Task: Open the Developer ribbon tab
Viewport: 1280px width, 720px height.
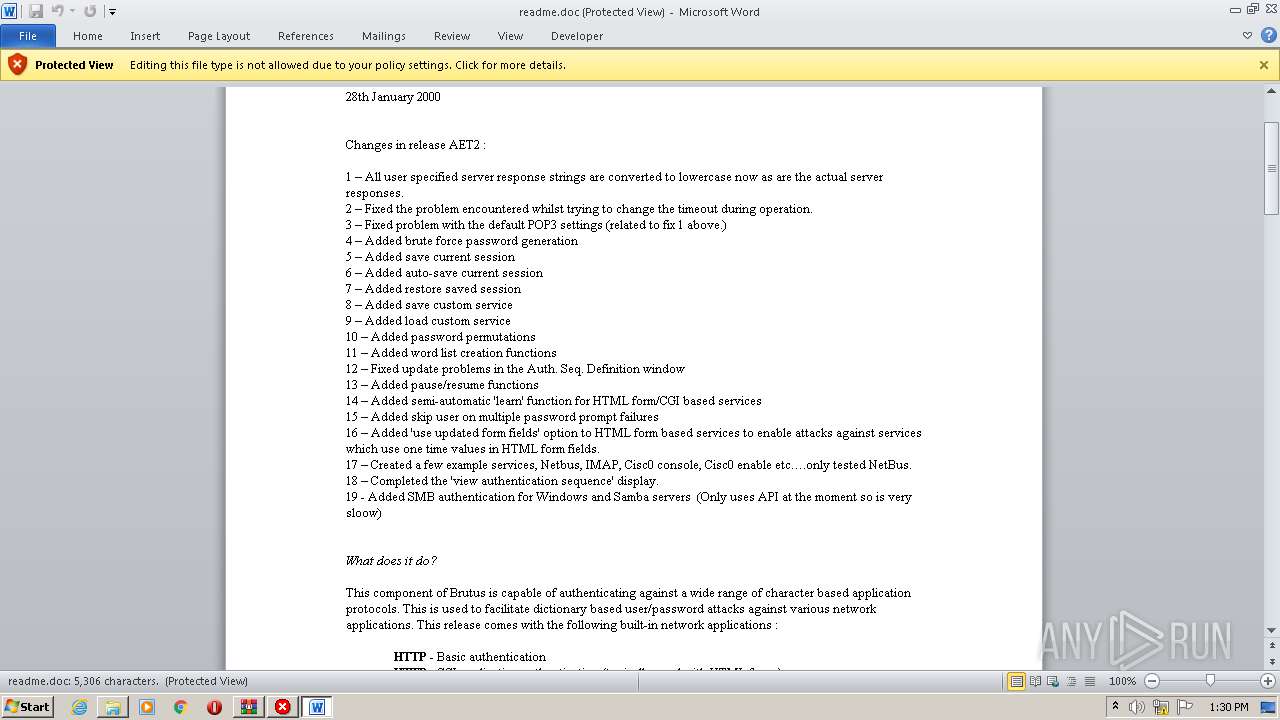Action: point(577,36)
